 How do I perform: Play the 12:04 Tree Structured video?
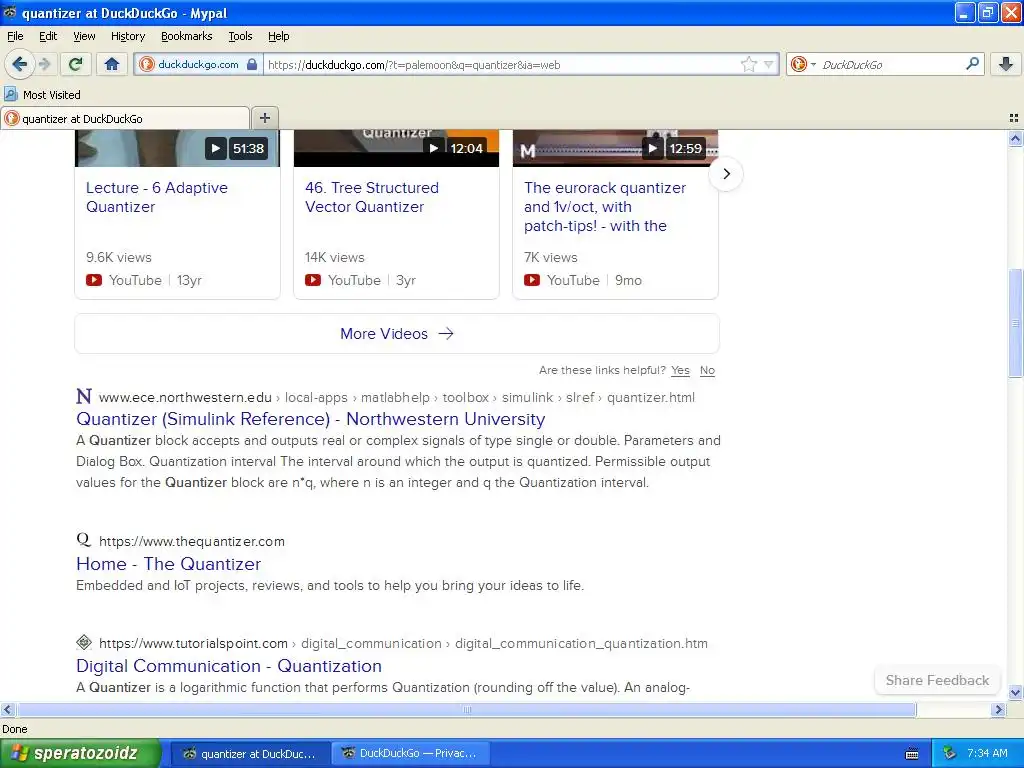(396, 148)
